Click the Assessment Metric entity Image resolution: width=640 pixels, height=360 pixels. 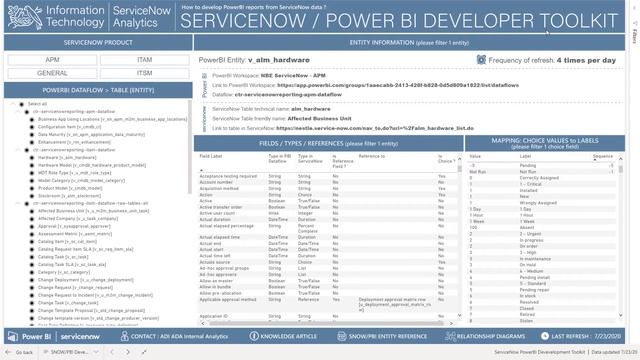click(75, 234)
